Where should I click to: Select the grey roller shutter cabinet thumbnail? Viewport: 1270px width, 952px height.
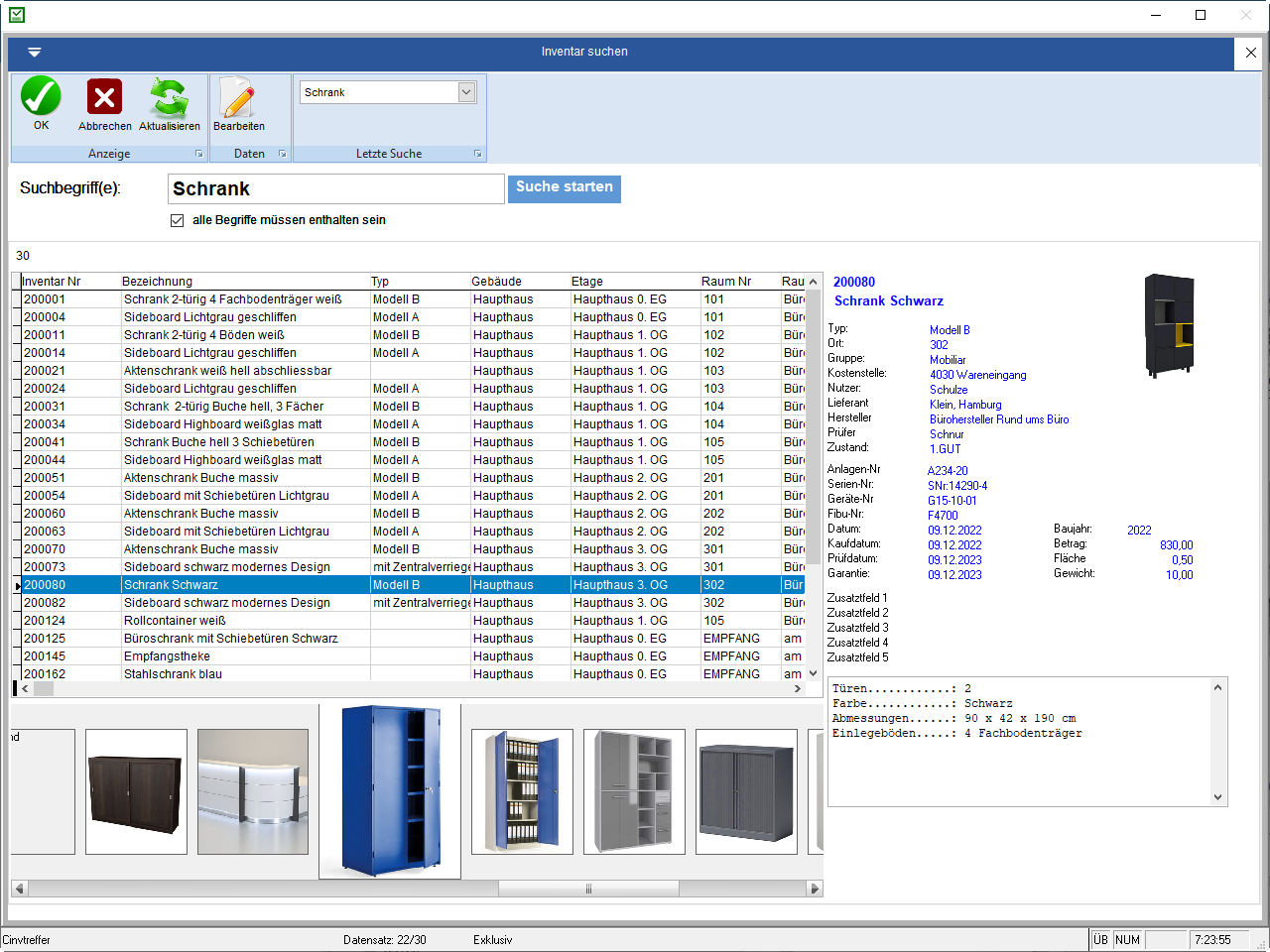[746, 791]
